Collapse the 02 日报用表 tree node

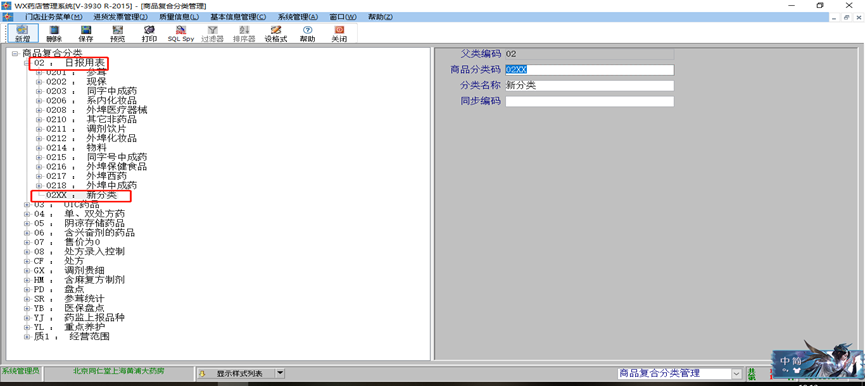click(27, 63)
